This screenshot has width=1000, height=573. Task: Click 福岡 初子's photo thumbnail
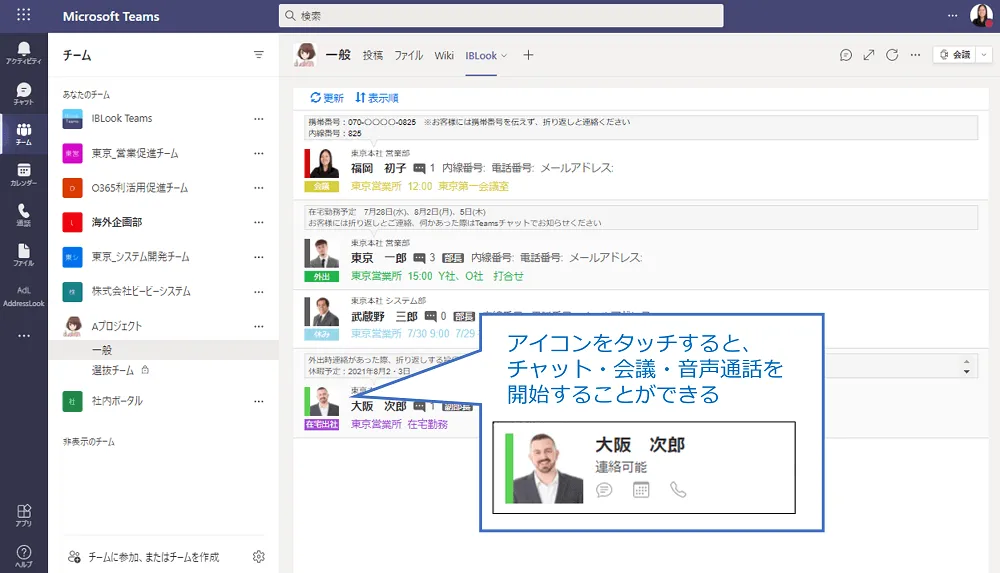tap(322, 163)
